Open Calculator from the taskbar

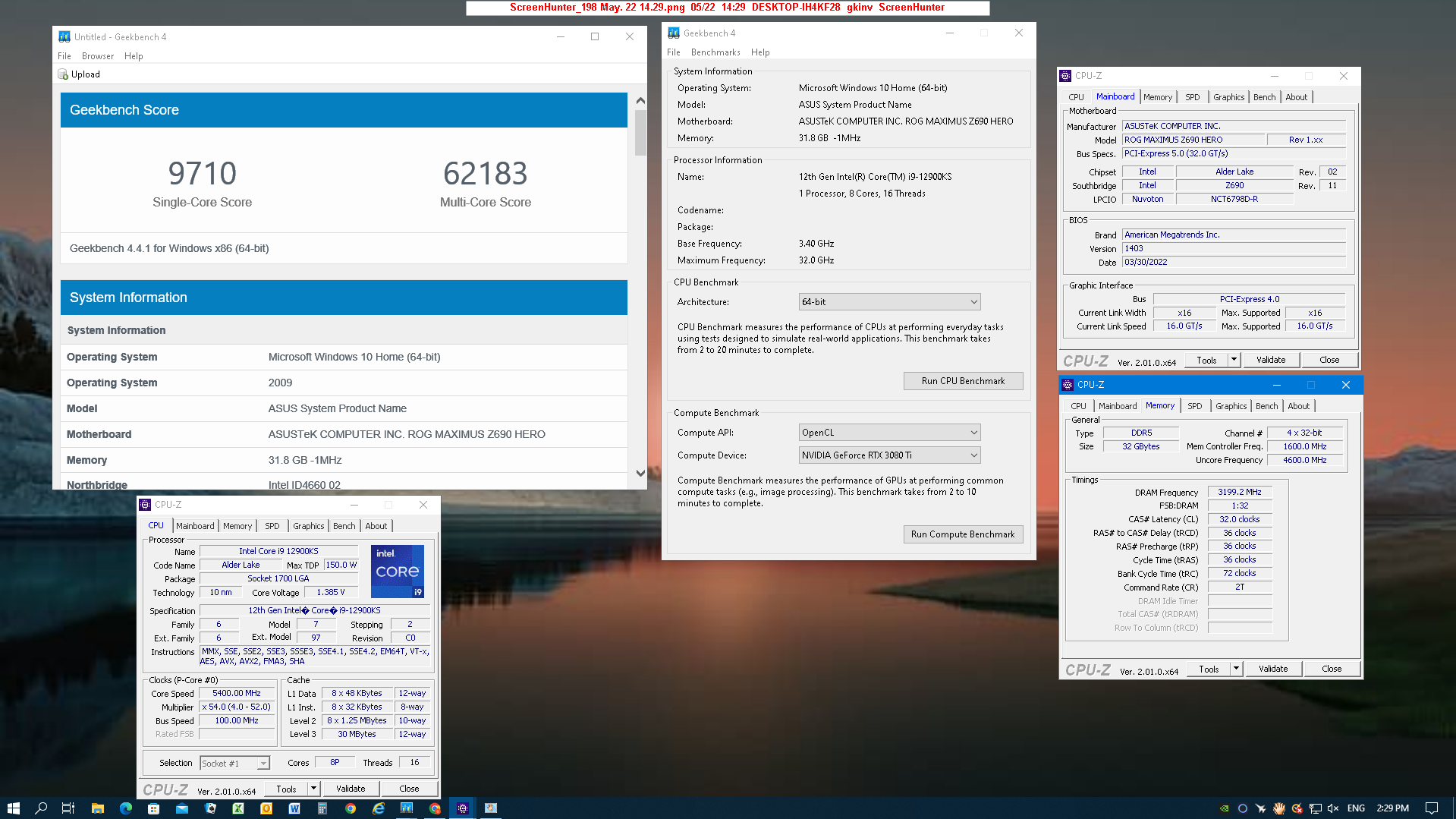point(322,808)
